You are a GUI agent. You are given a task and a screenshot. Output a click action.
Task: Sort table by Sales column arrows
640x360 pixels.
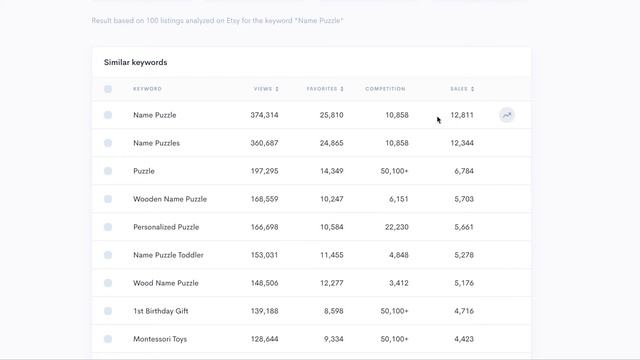[473, 89]
